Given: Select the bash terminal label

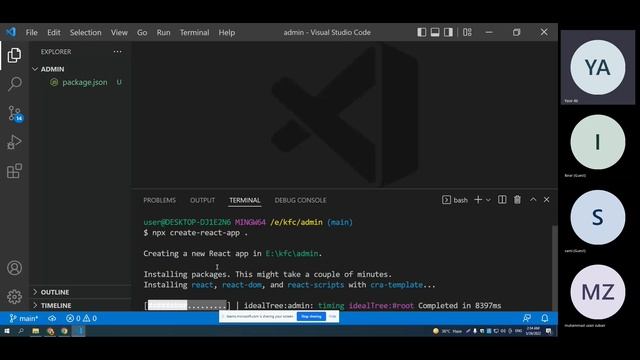Looking at the screenshot, I should [x=455, y=200].
